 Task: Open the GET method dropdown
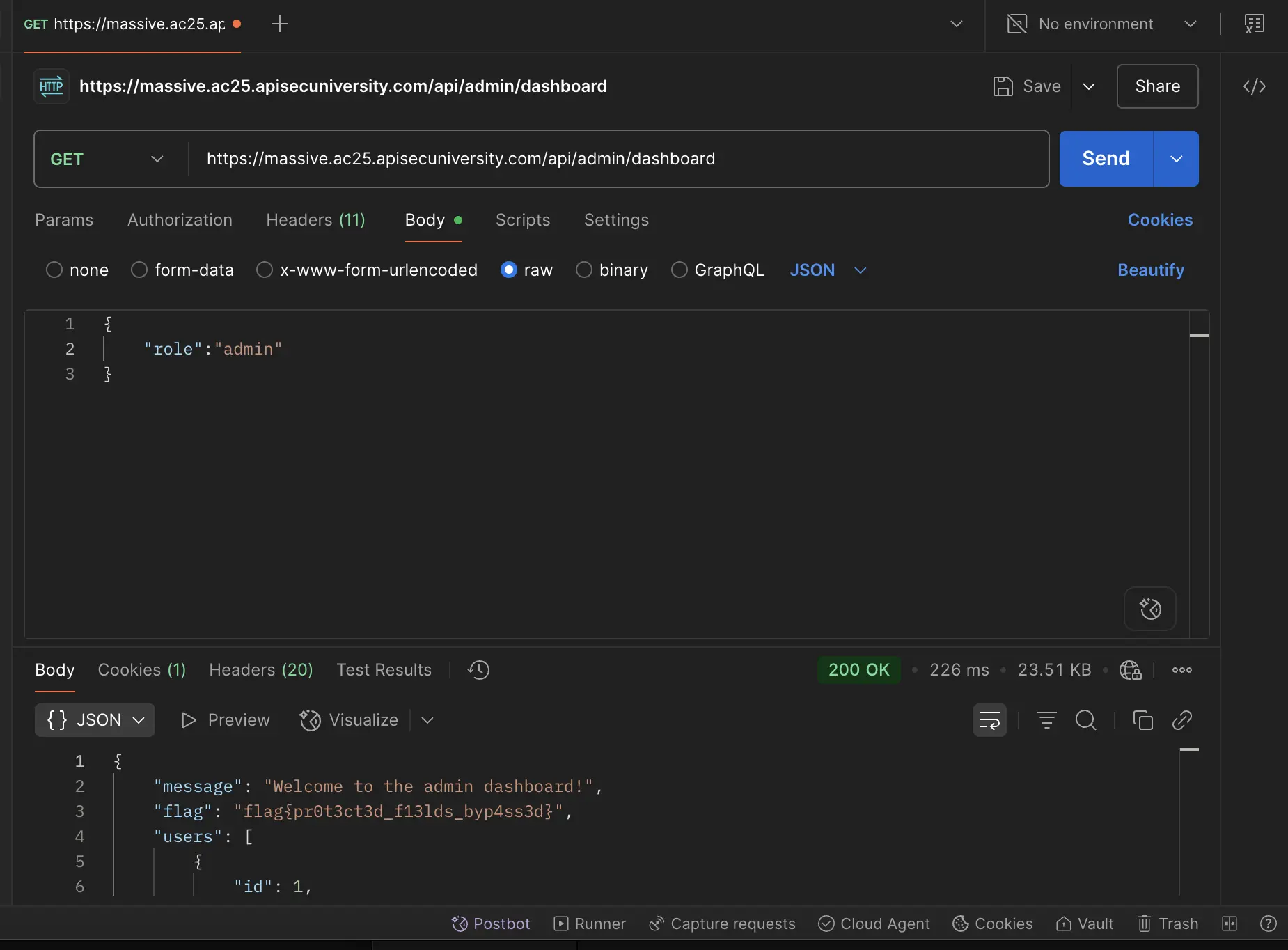pos(107,159)
